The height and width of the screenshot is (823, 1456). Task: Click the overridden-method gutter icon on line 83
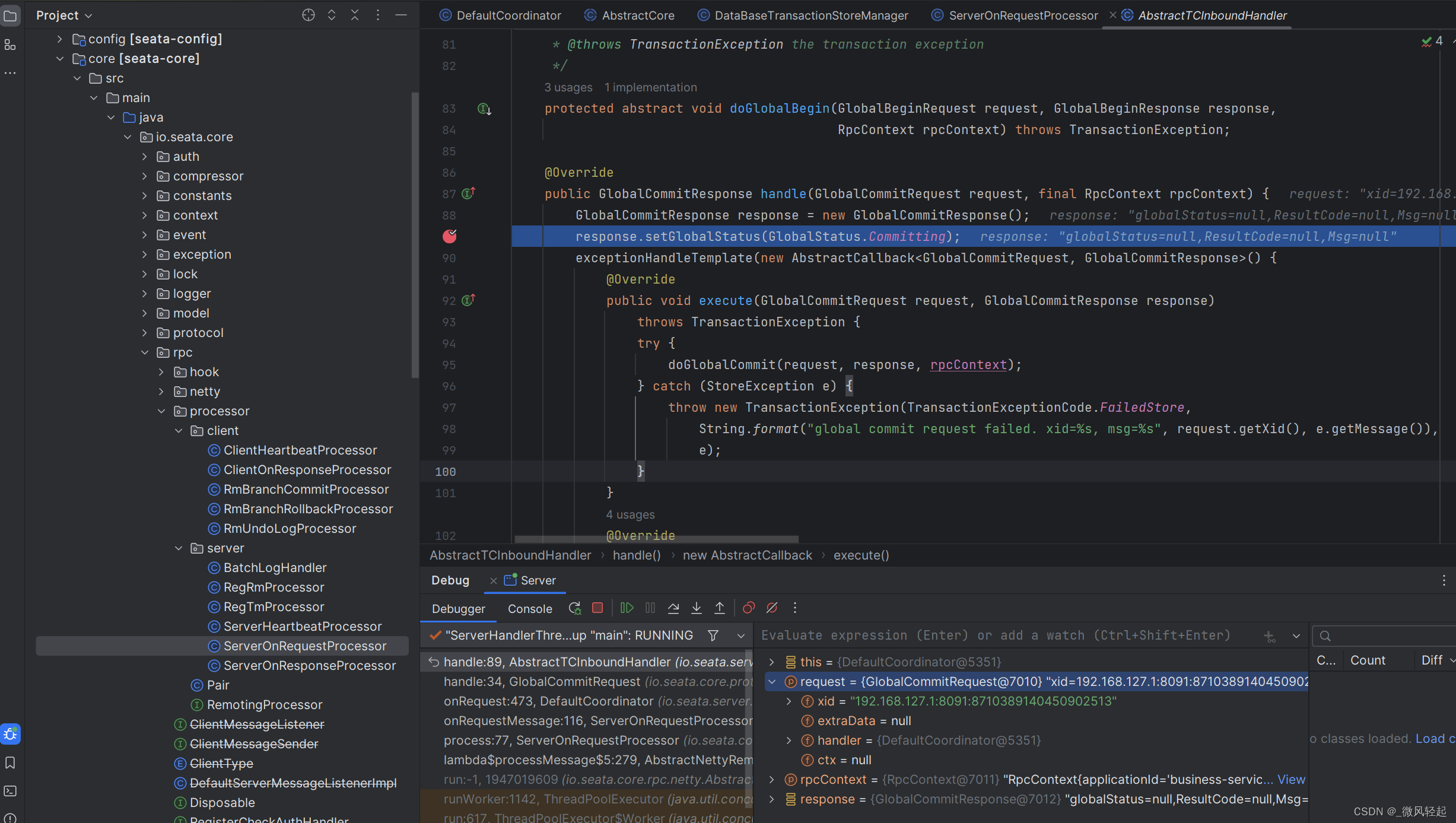click(484, 109)
